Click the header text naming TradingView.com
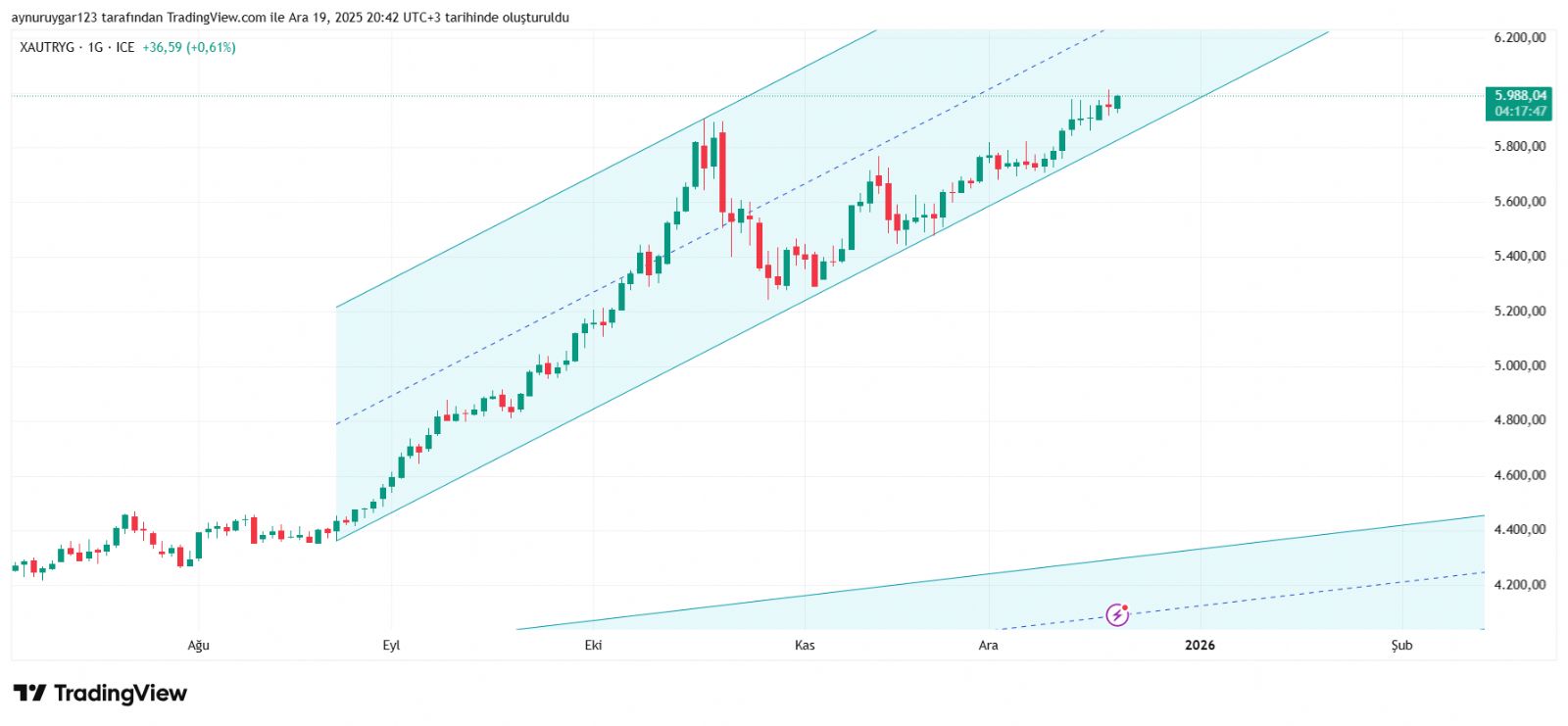Image resolution: width=1568 pixels, height=726 pixels. click(x=216, y=18)
